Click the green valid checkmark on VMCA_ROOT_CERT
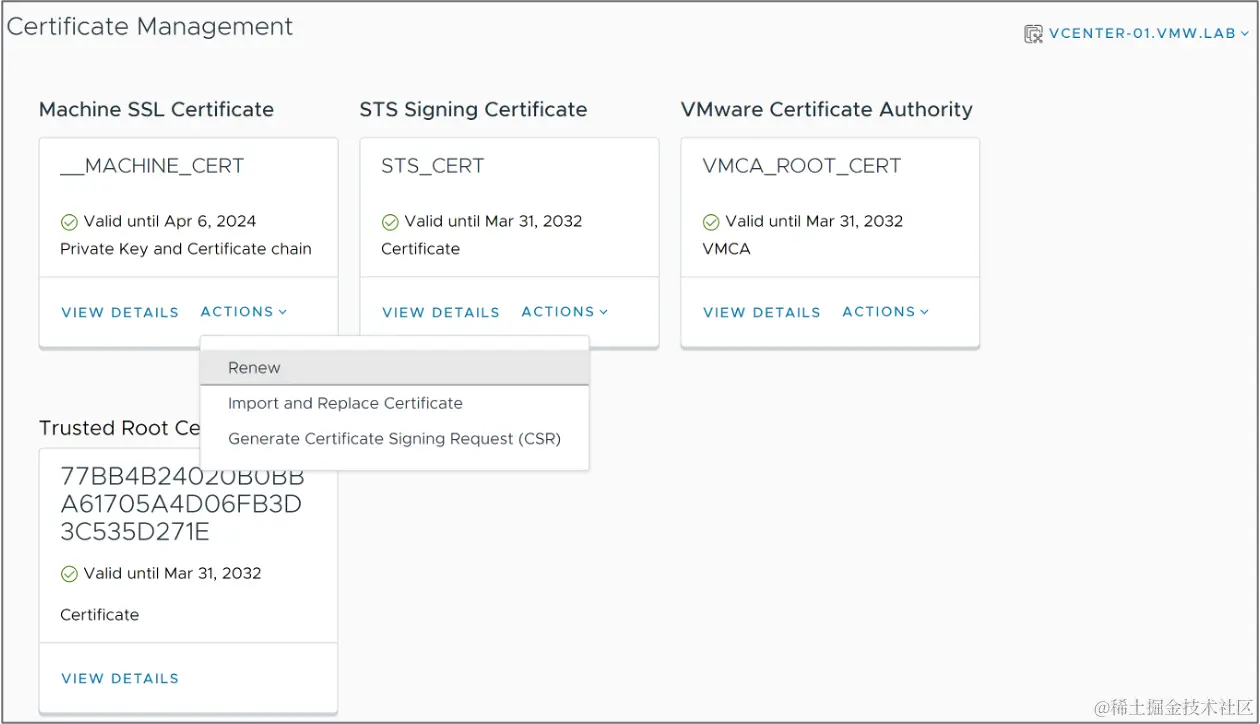1260x724 pixels. point(711,222)
